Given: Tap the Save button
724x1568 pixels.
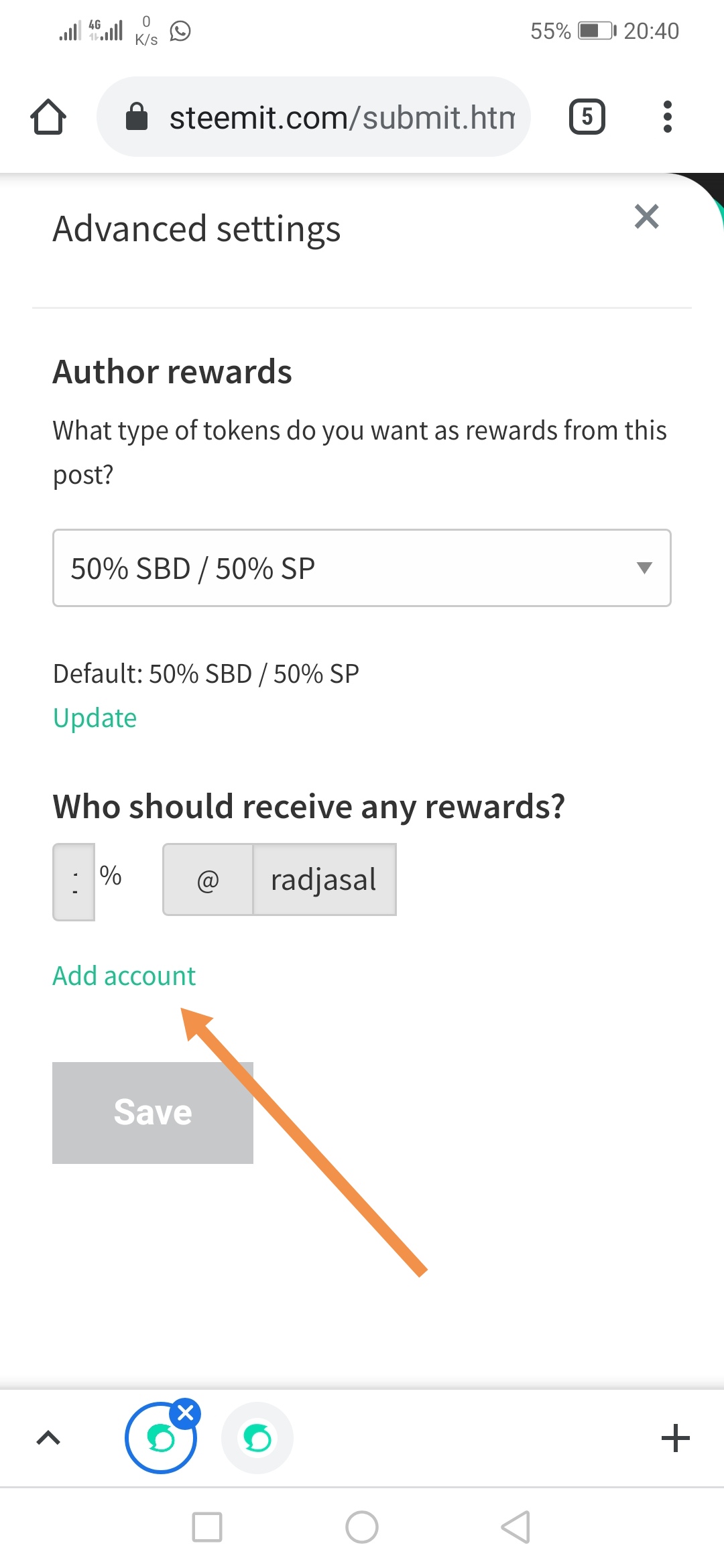Looking at the screenshot, I should pos(153,1112).
